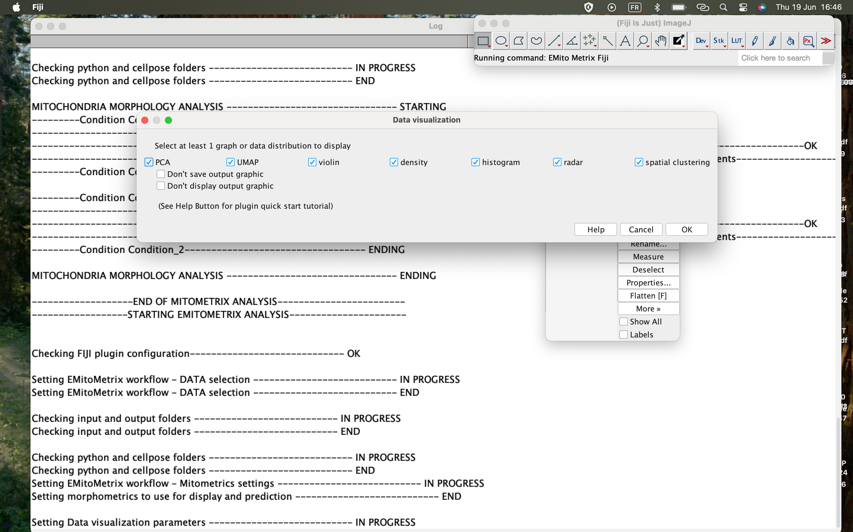Image resolution: width=853 pixels, height=532 pixels.
Task: Uncheck the violin checkbox
Action: pos(312,162)
